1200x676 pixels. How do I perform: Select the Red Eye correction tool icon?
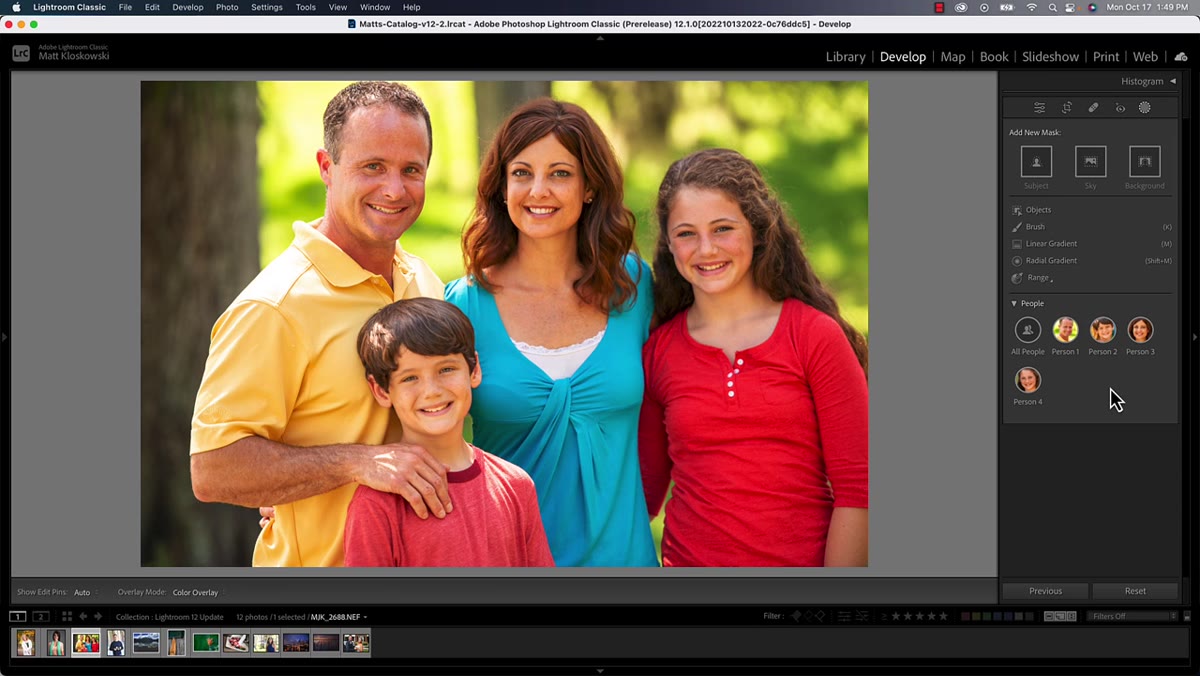pos(1120,108)
